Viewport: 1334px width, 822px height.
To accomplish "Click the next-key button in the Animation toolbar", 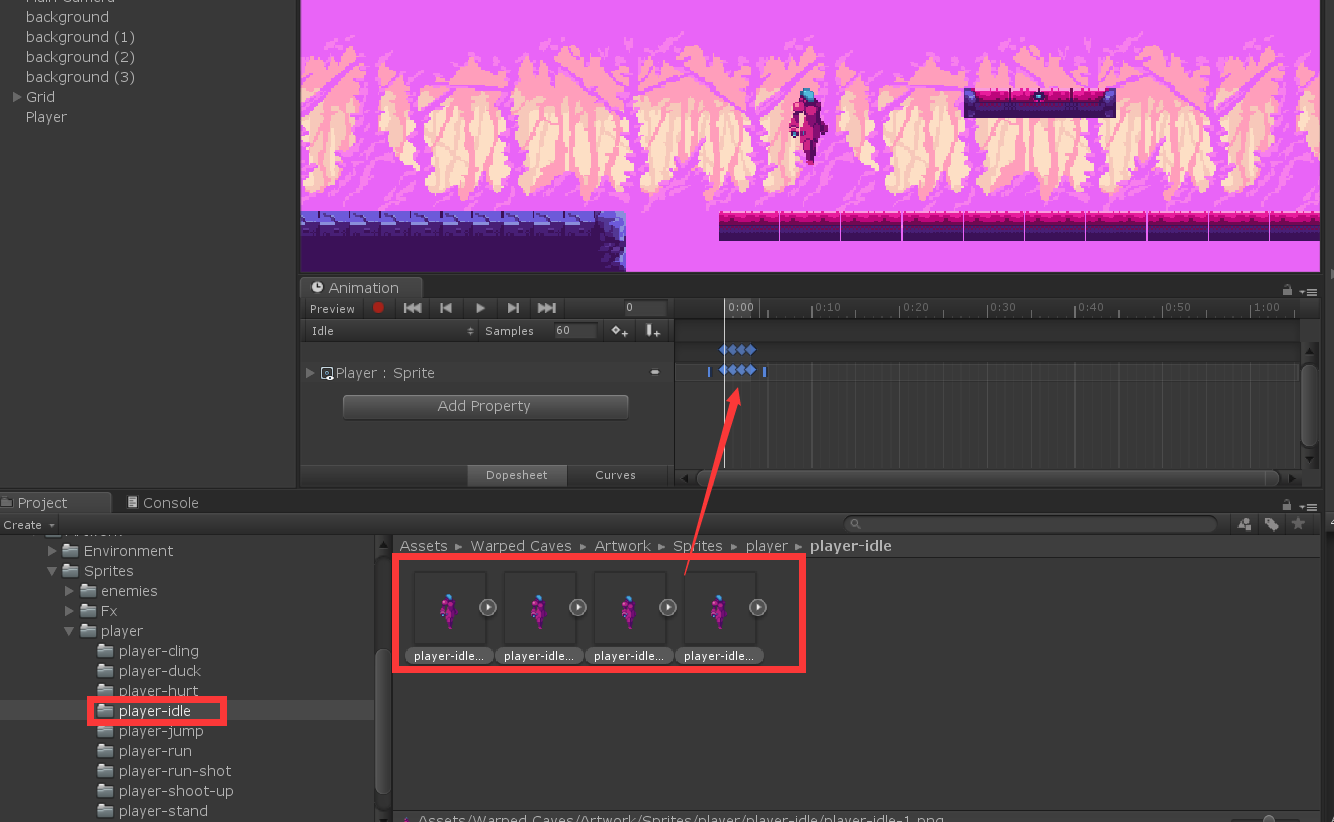I will coord(513,308).
